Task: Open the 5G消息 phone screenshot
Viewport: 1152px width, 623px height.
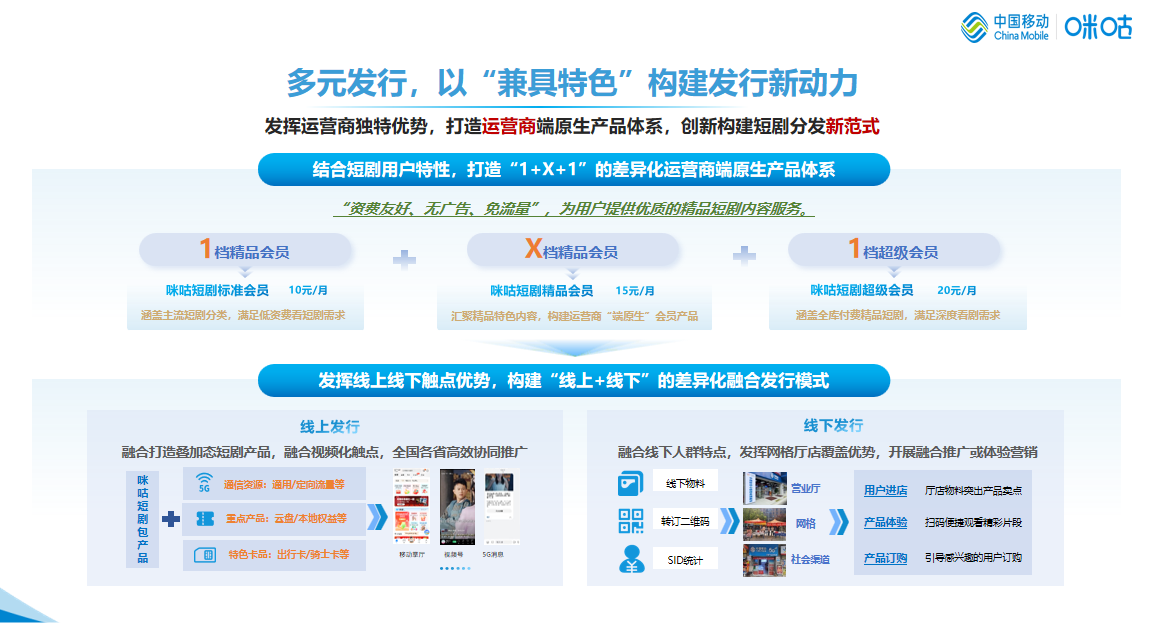Action: pyautogui.click(x=502, y=508)
